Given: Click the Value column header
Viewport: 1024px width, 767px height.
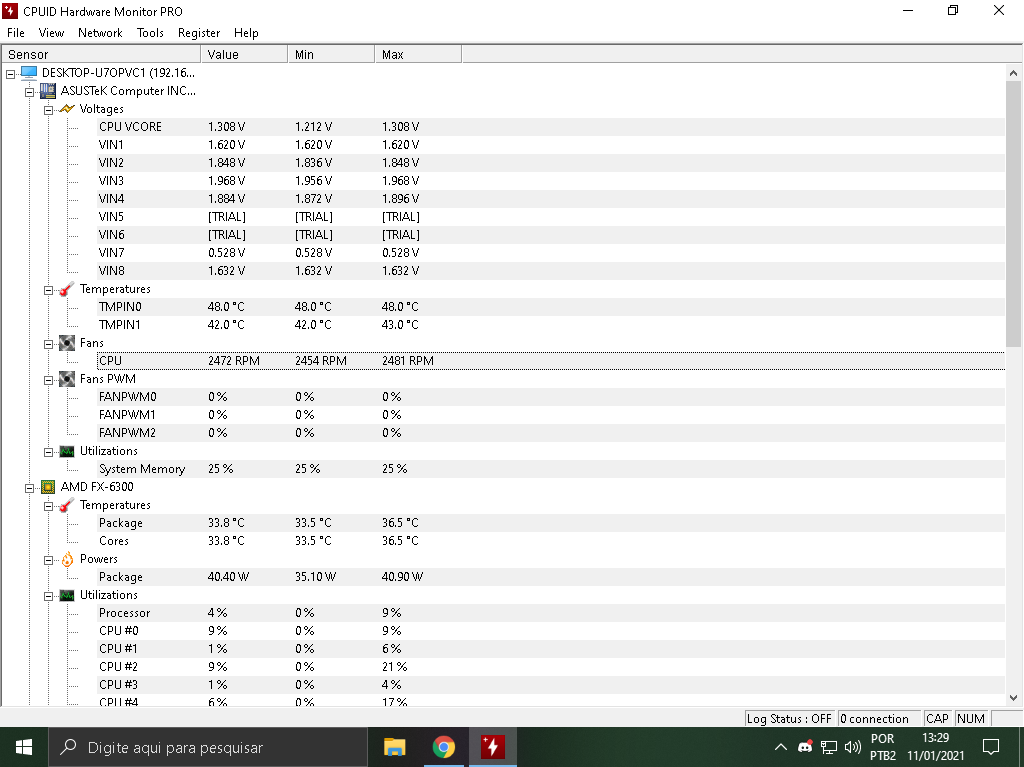Looking at the screenshot, I should click(x=244, y=54).
